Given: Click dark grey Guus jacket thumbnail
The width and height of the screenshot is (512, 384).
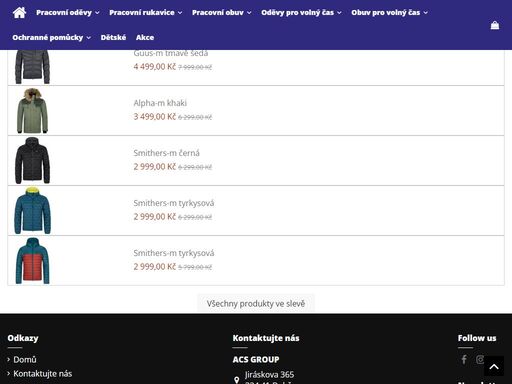Looking at the screenshot, I should (32, 67).
